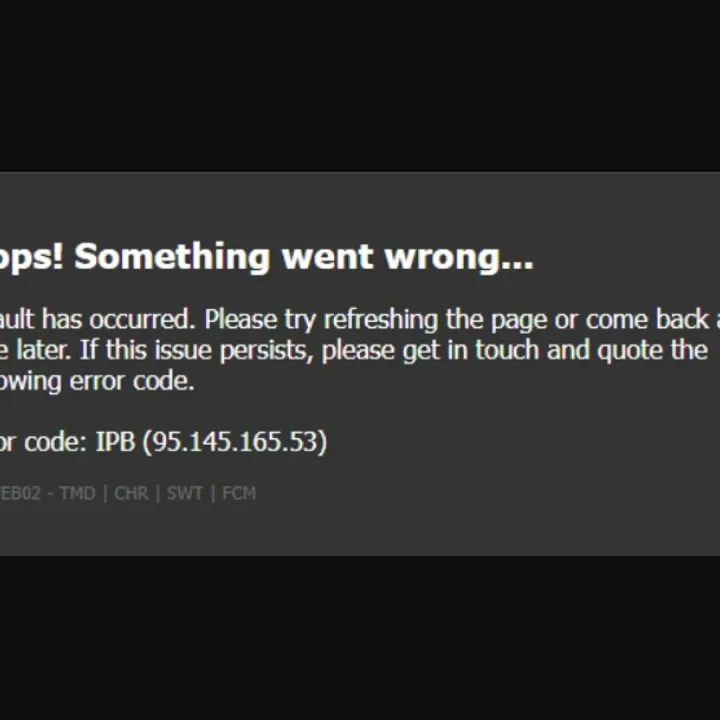The width and height of the screenshot is (720, 720).
Task: Click the words "refreshing the page"
Action: pos(435,320)
